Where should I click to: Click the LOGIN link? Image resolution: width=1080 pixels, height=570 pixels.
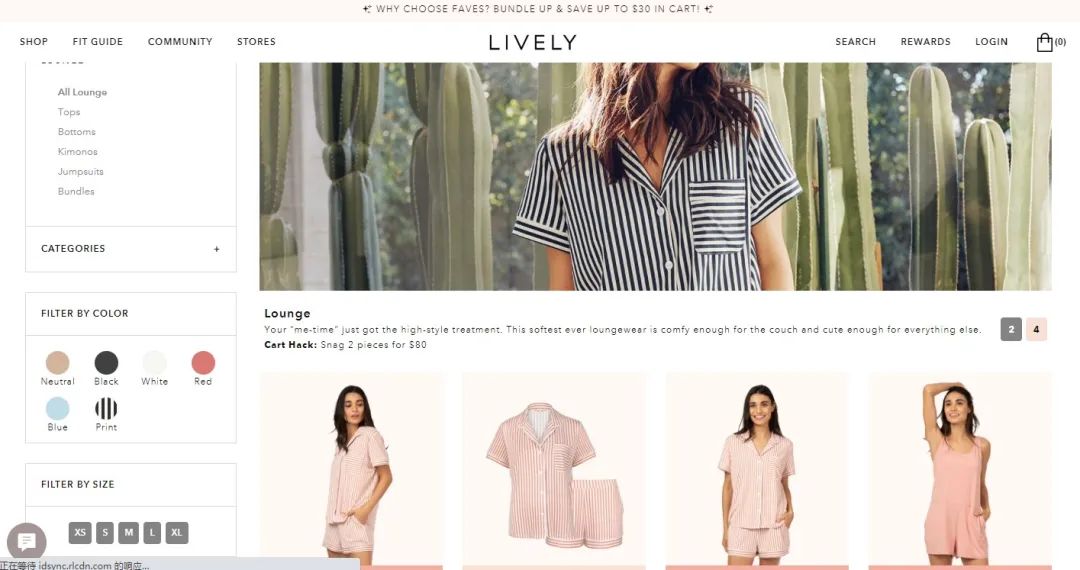[x=991, y=41]
